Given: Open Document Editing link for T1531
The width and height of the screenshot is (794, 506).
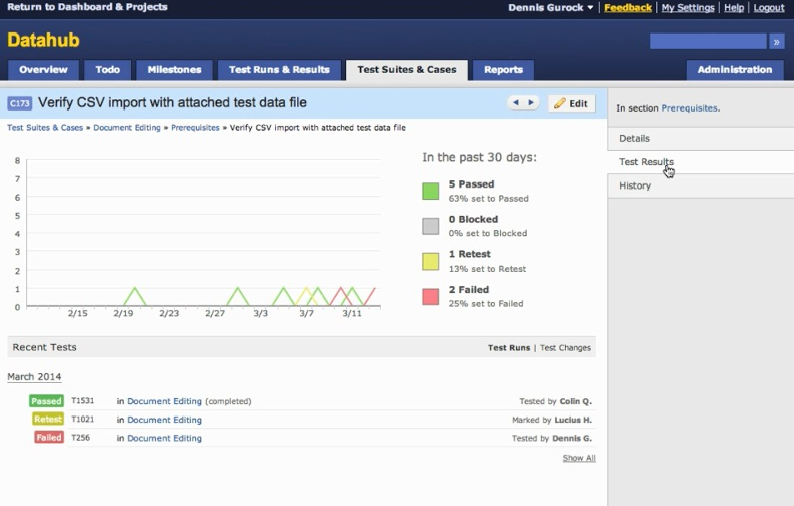Looking at the screenshot, I should 164,401.
